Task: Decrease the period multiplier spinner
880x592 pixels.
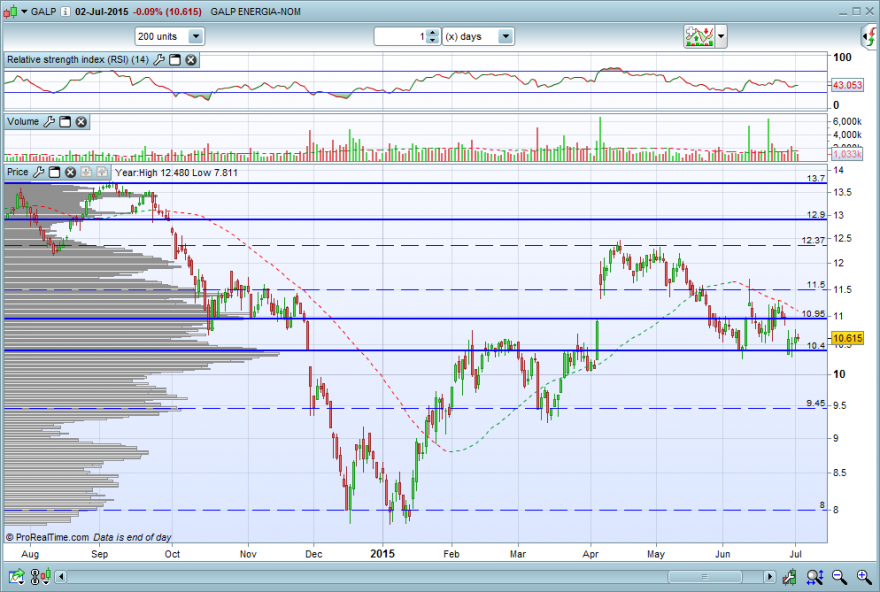Action: click(x=432, y=40)
